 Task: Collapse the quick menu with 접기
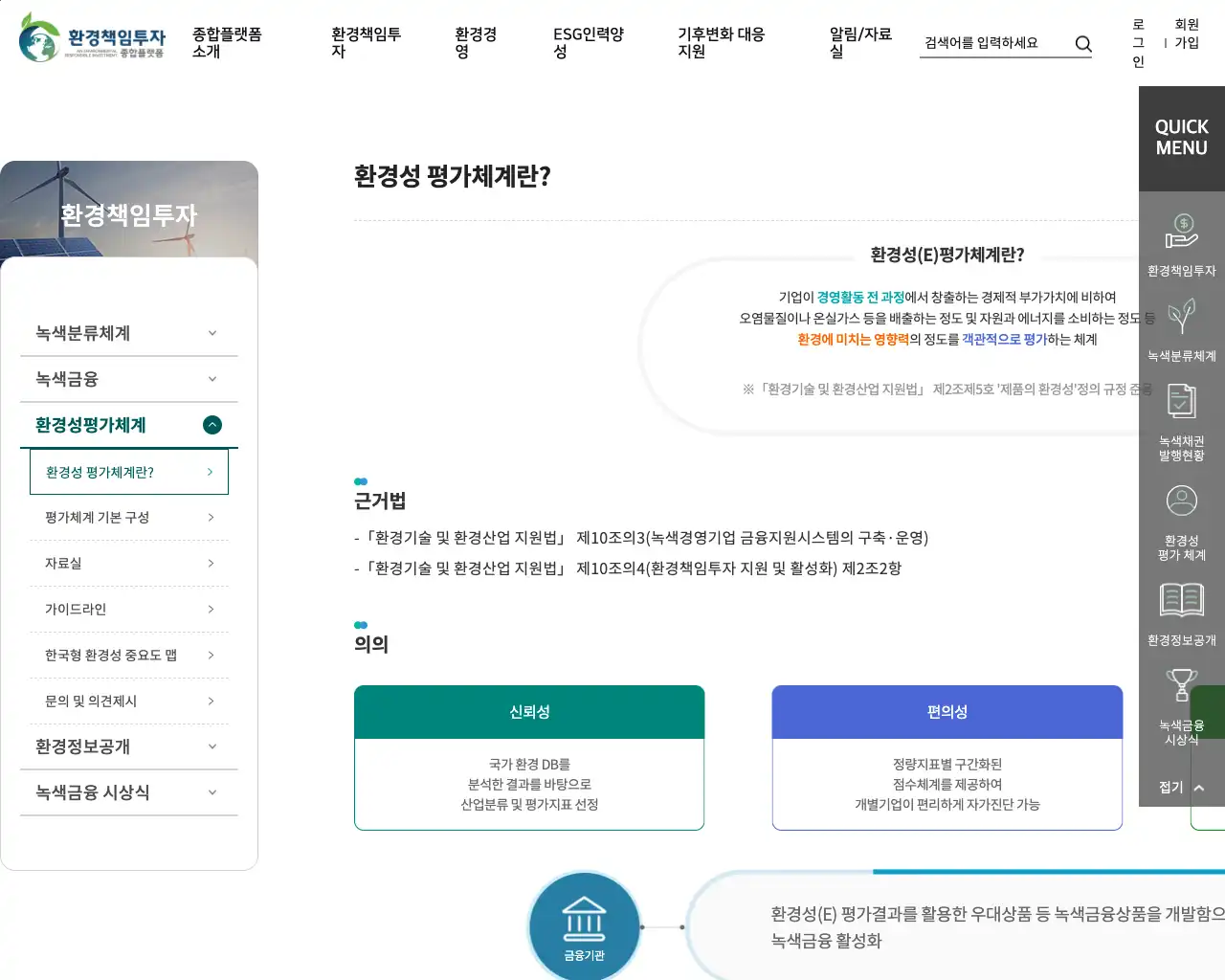[x=1181, y=788]
